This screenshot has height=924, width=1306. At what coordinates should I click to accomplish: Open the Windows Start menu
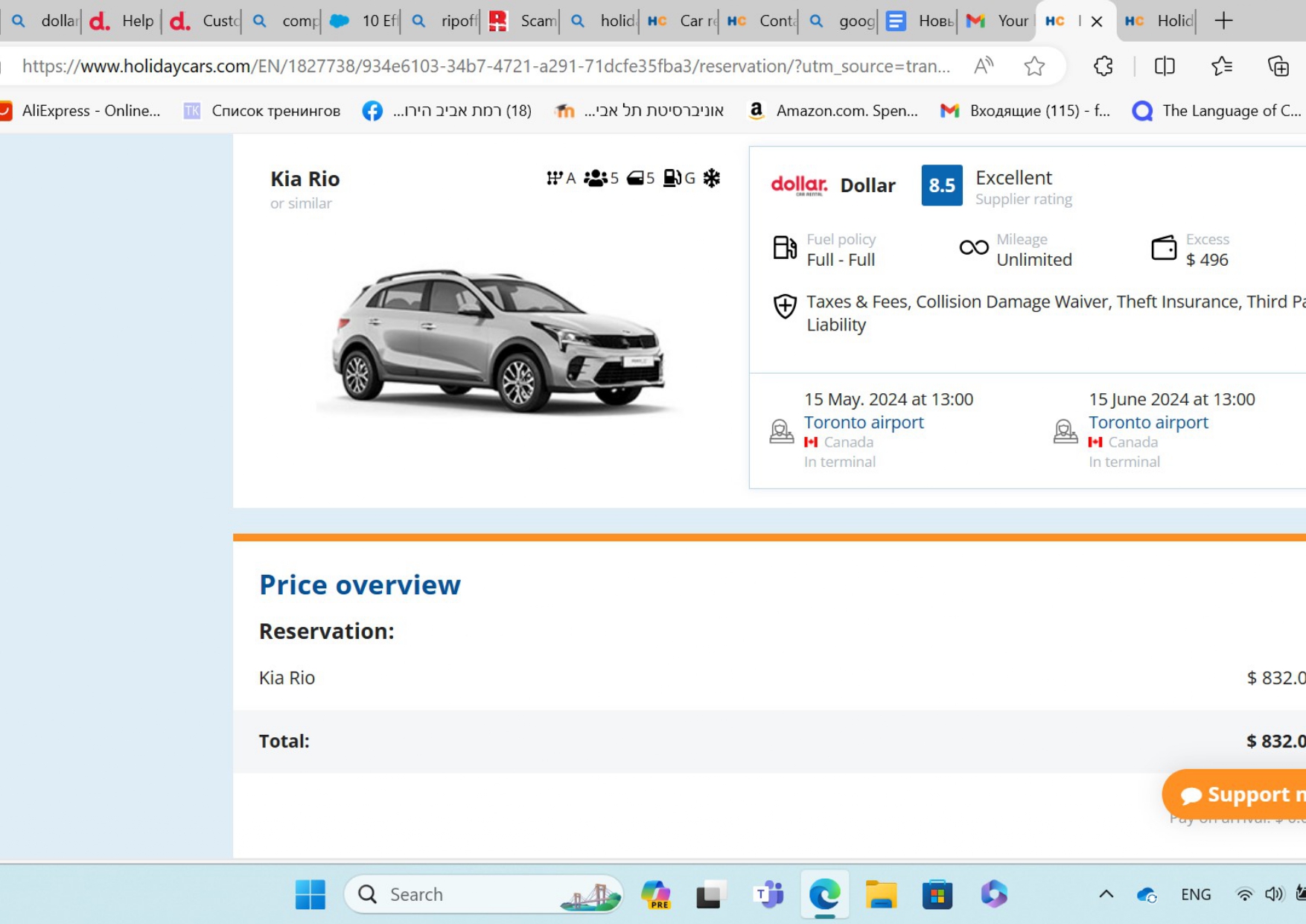(310, 894)
